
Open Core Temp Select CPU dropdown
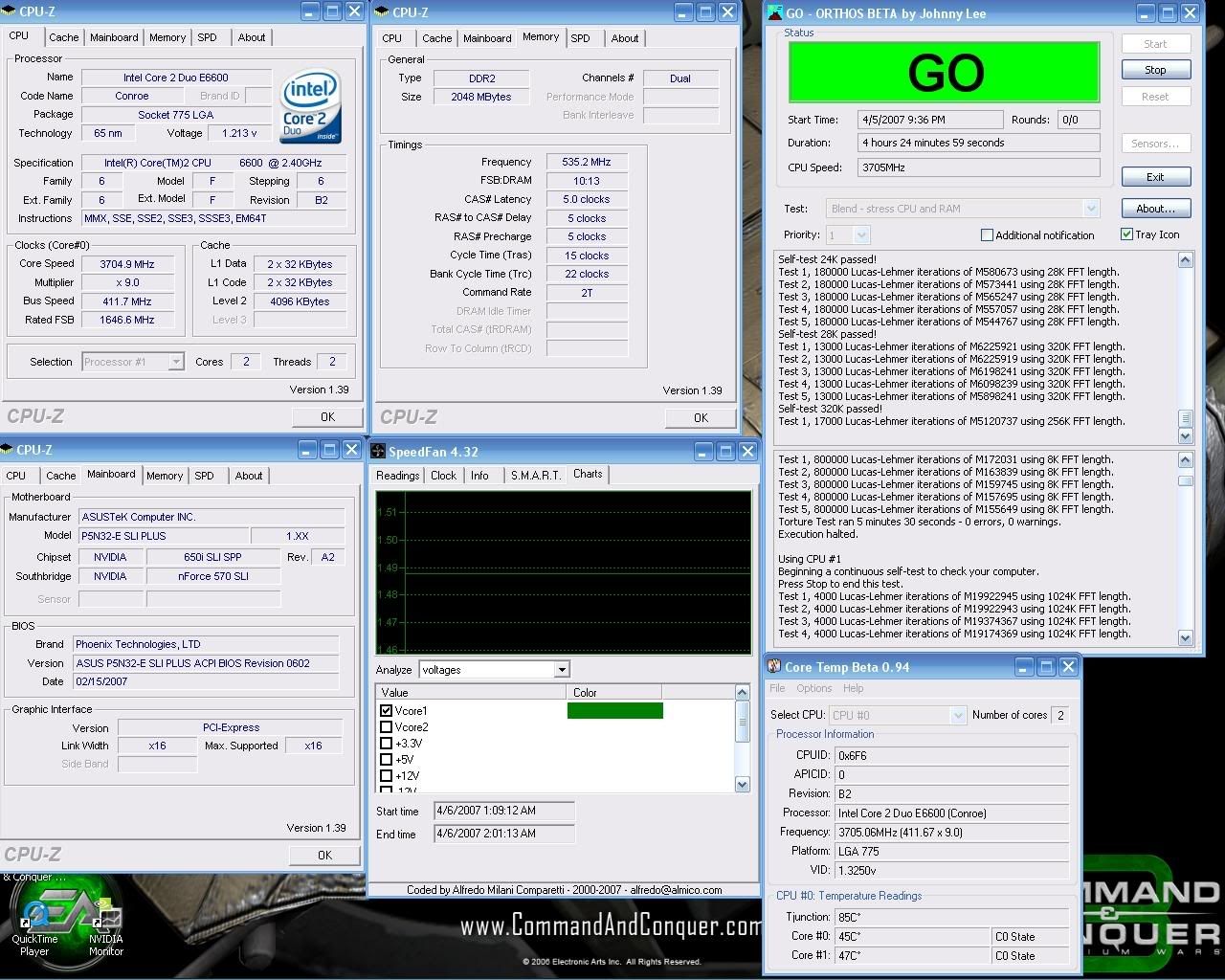[958, 715]
